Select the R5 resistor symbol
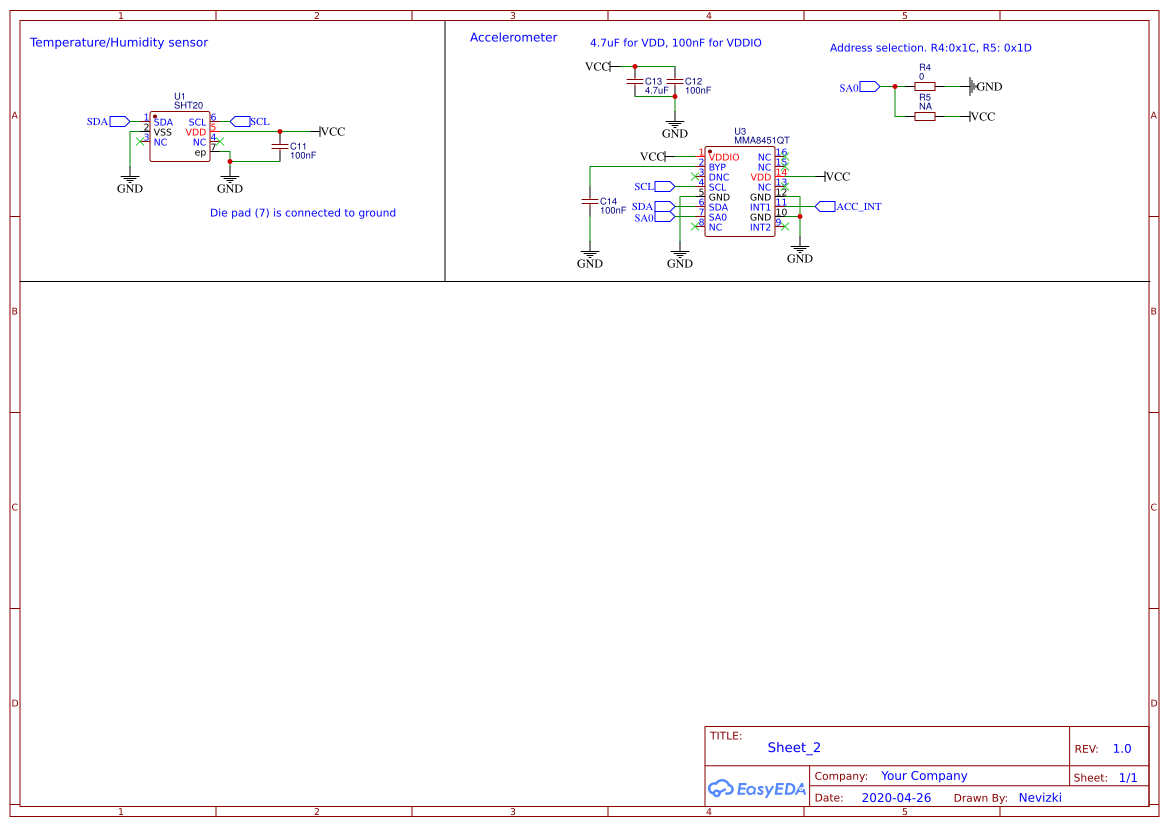The width and height of the screenshot is (1169, 827). pyautogui.click(x=924, y=116)
